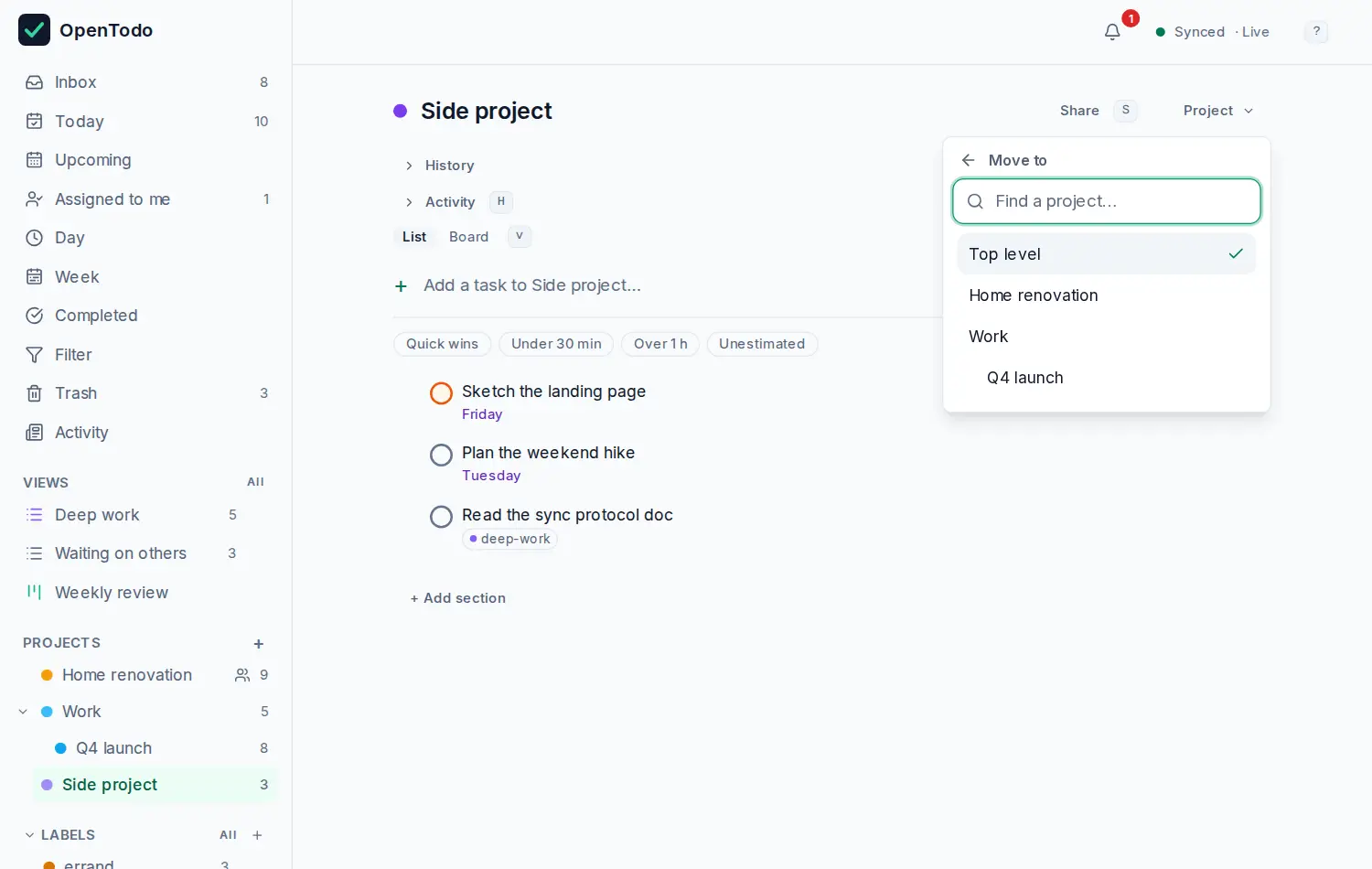Mark Plan the weekend hike as done

coord(441,455)
